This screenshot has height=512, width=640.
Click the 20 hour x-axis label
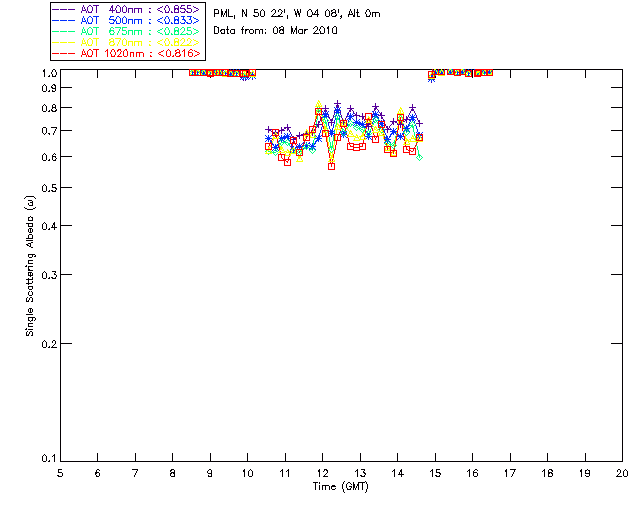(622, 473)
